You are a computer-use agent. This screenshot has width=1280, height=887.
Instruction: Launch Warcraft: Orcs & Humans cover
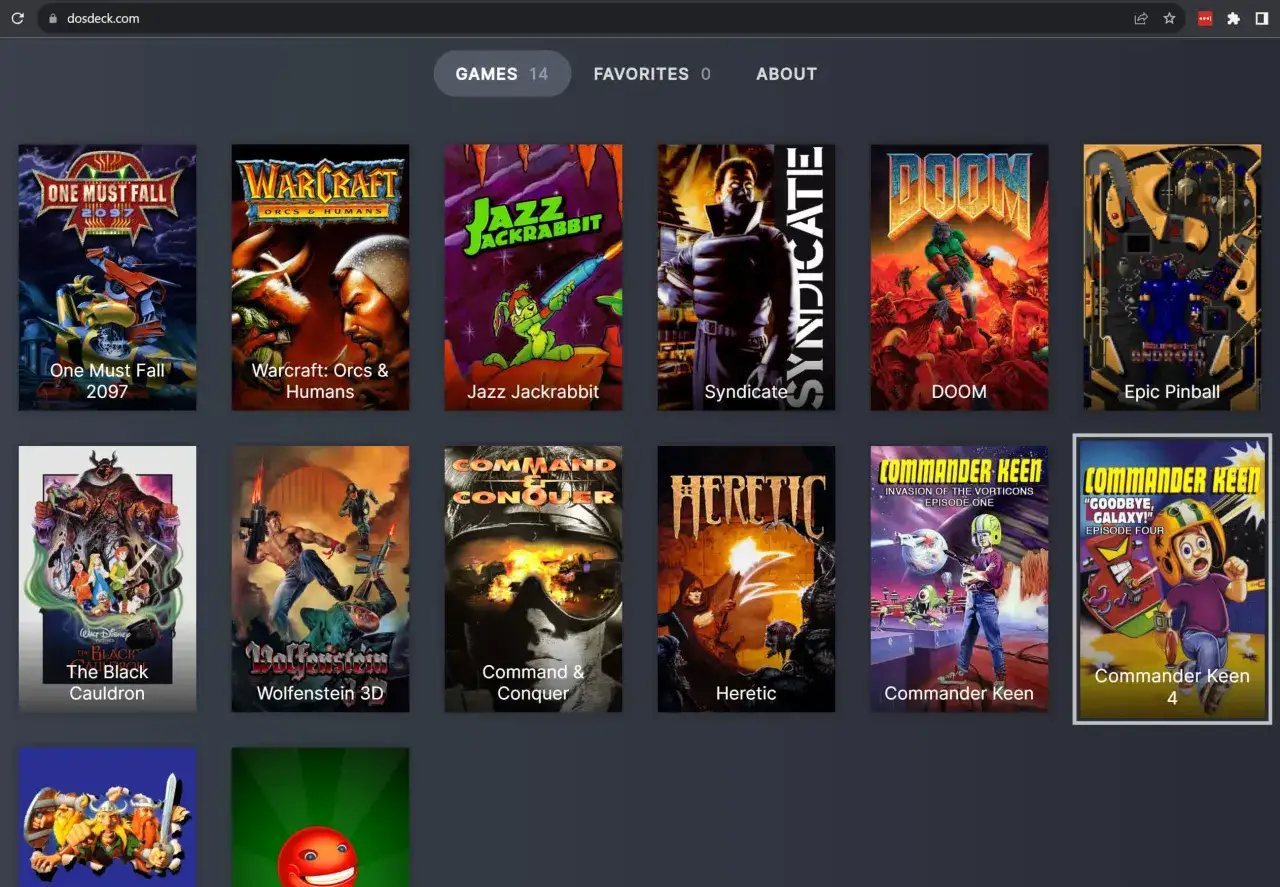[x=320, y=277]
